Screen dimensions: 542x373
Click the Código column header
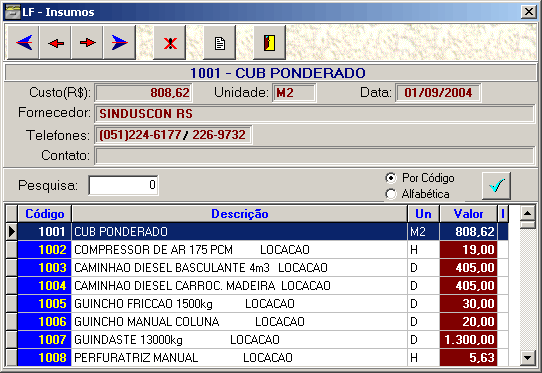(x=45, y=214)
